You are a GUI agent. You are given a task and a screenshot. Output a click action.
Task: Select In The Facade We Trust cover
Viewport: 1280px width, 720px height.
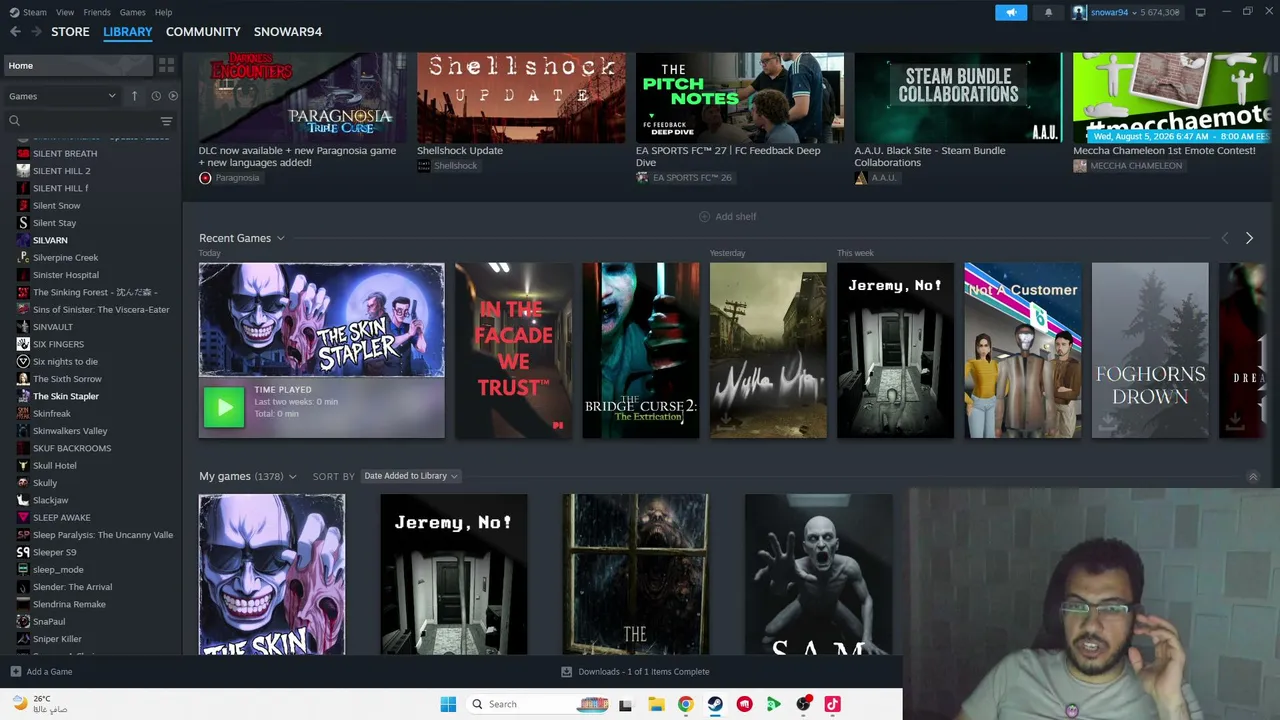(x=514, y=350)
